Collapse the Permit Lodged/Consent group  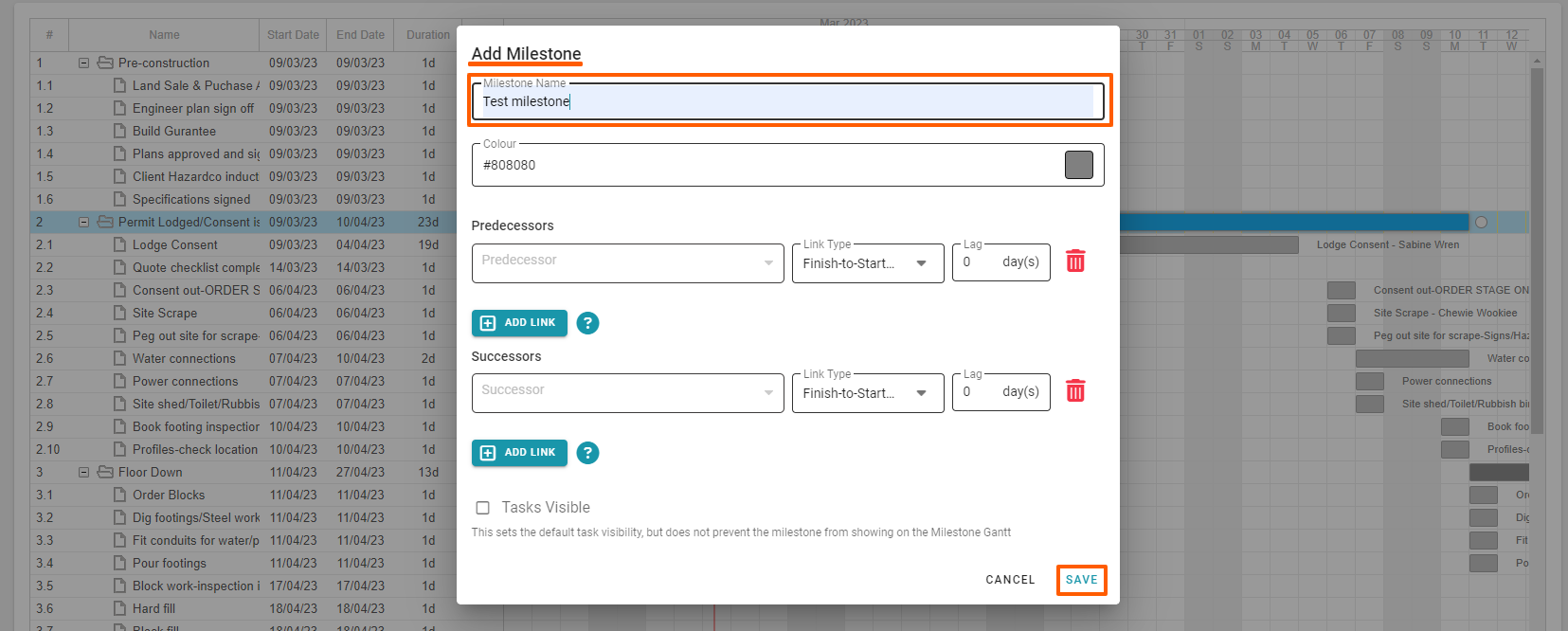83,222
